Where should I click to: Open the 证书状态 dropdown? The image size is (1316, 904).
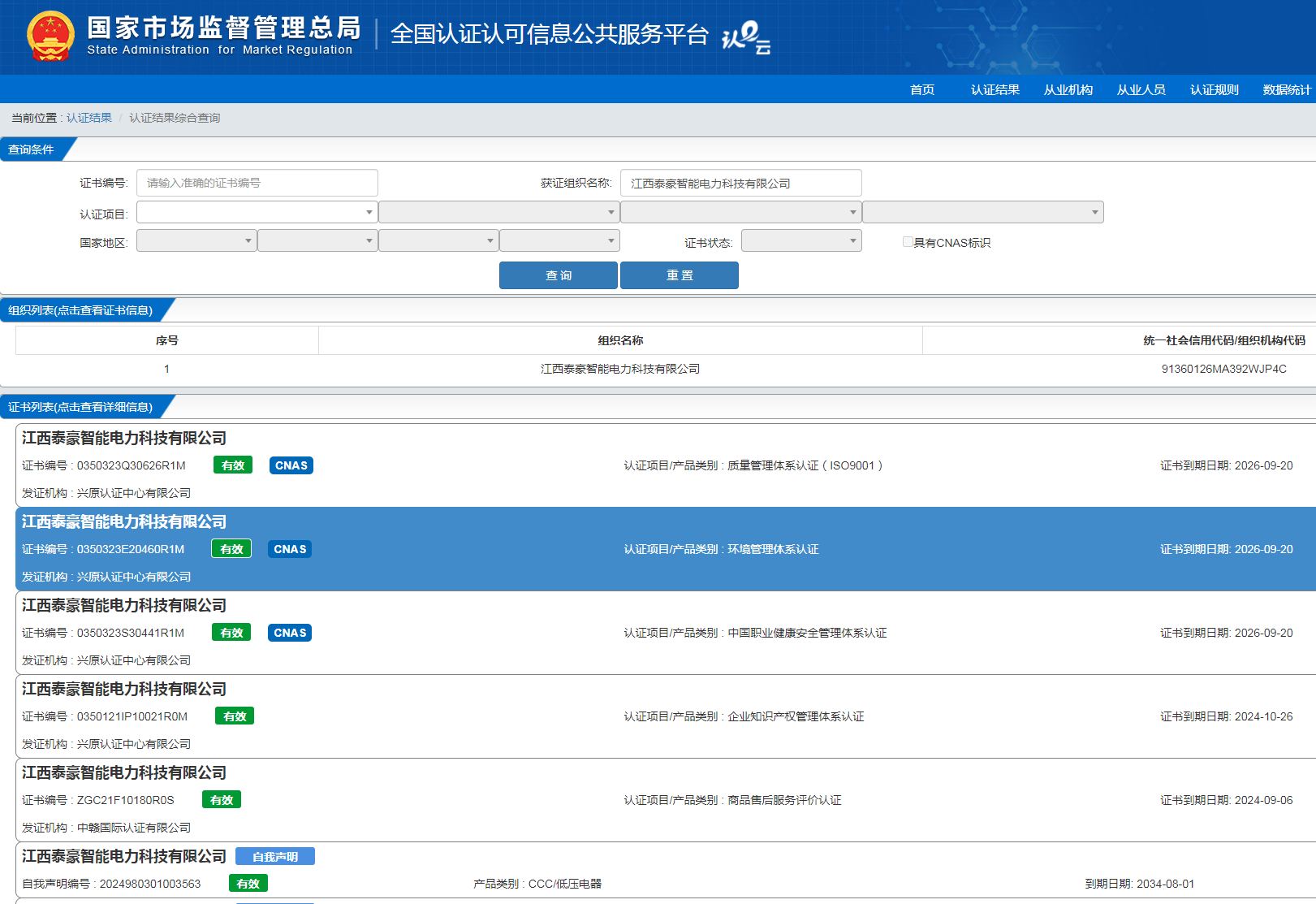[x=801, y=240]
